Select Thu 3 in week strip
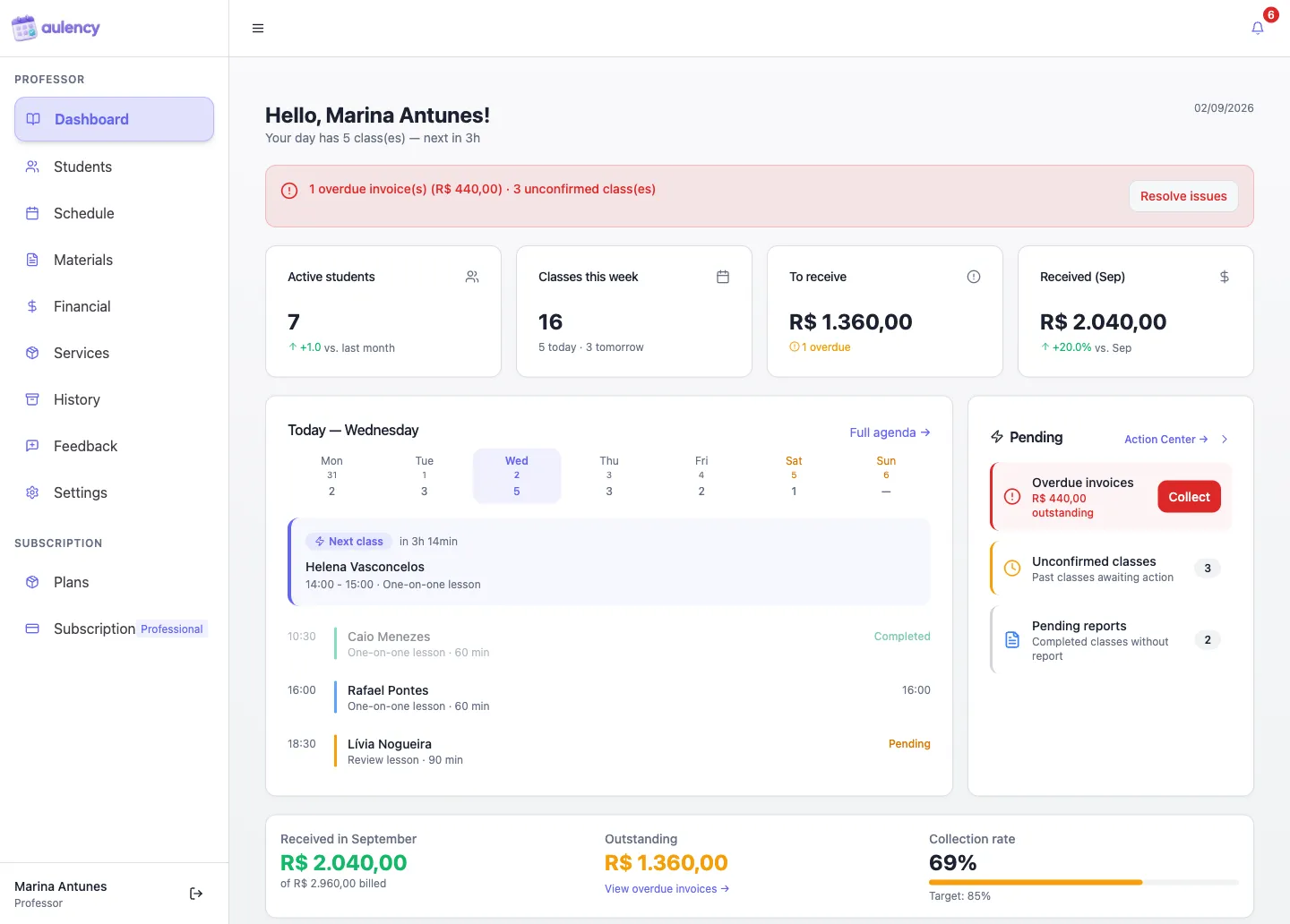 [x=609, y=475]
